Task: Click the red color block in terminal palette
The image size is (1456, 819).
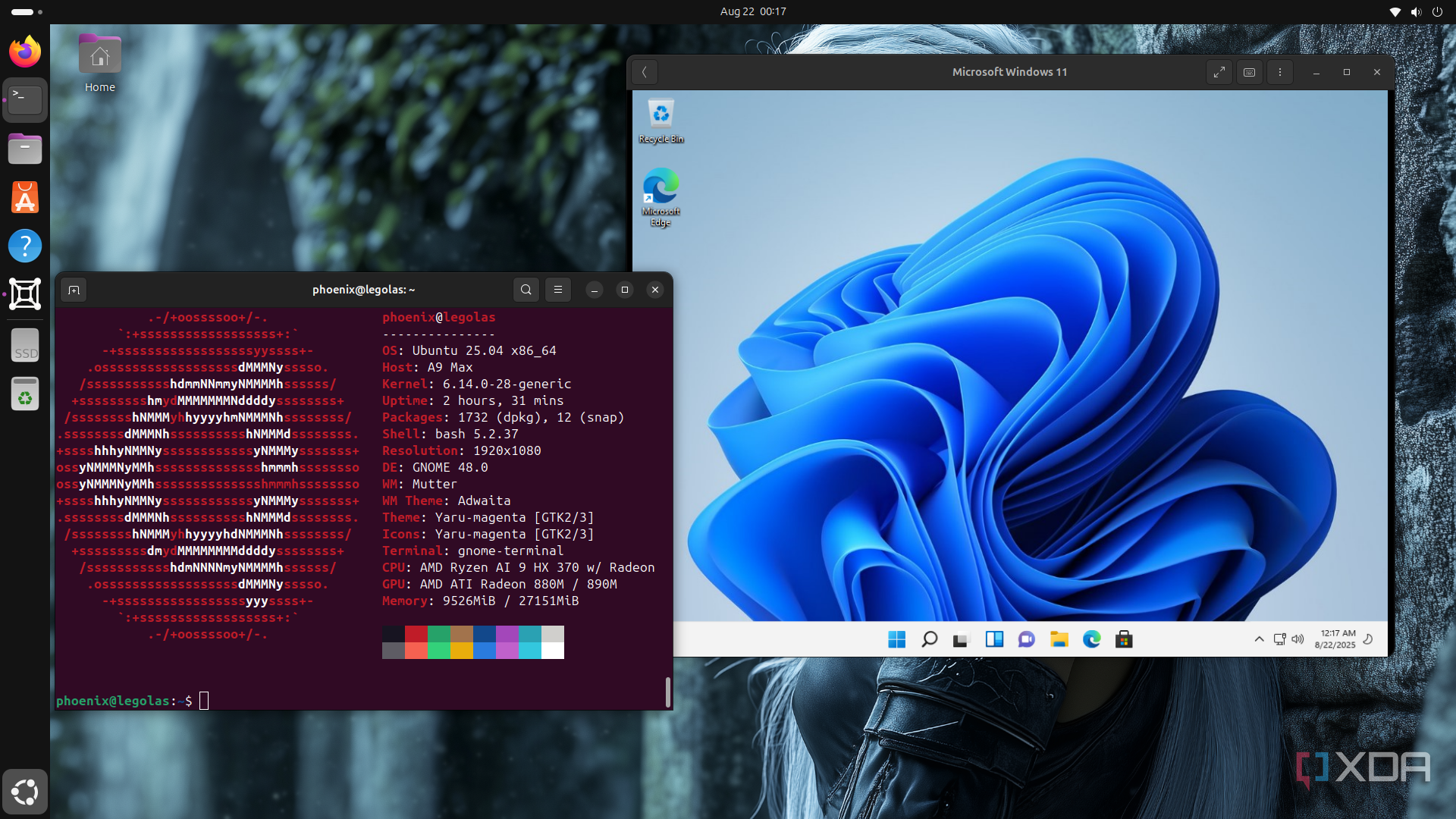Action: pos(416,634)
